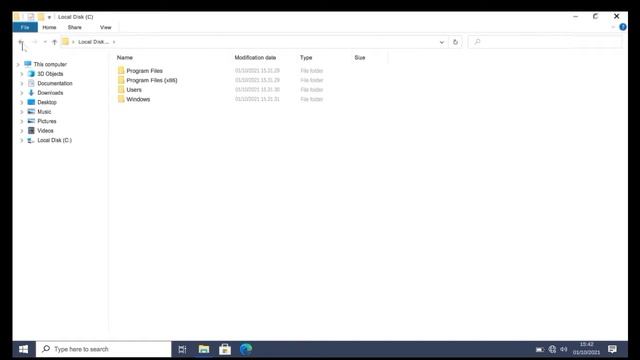Open the Windows Start menu
This screenshot has width=640, height=360.
(x=24, y=349)
